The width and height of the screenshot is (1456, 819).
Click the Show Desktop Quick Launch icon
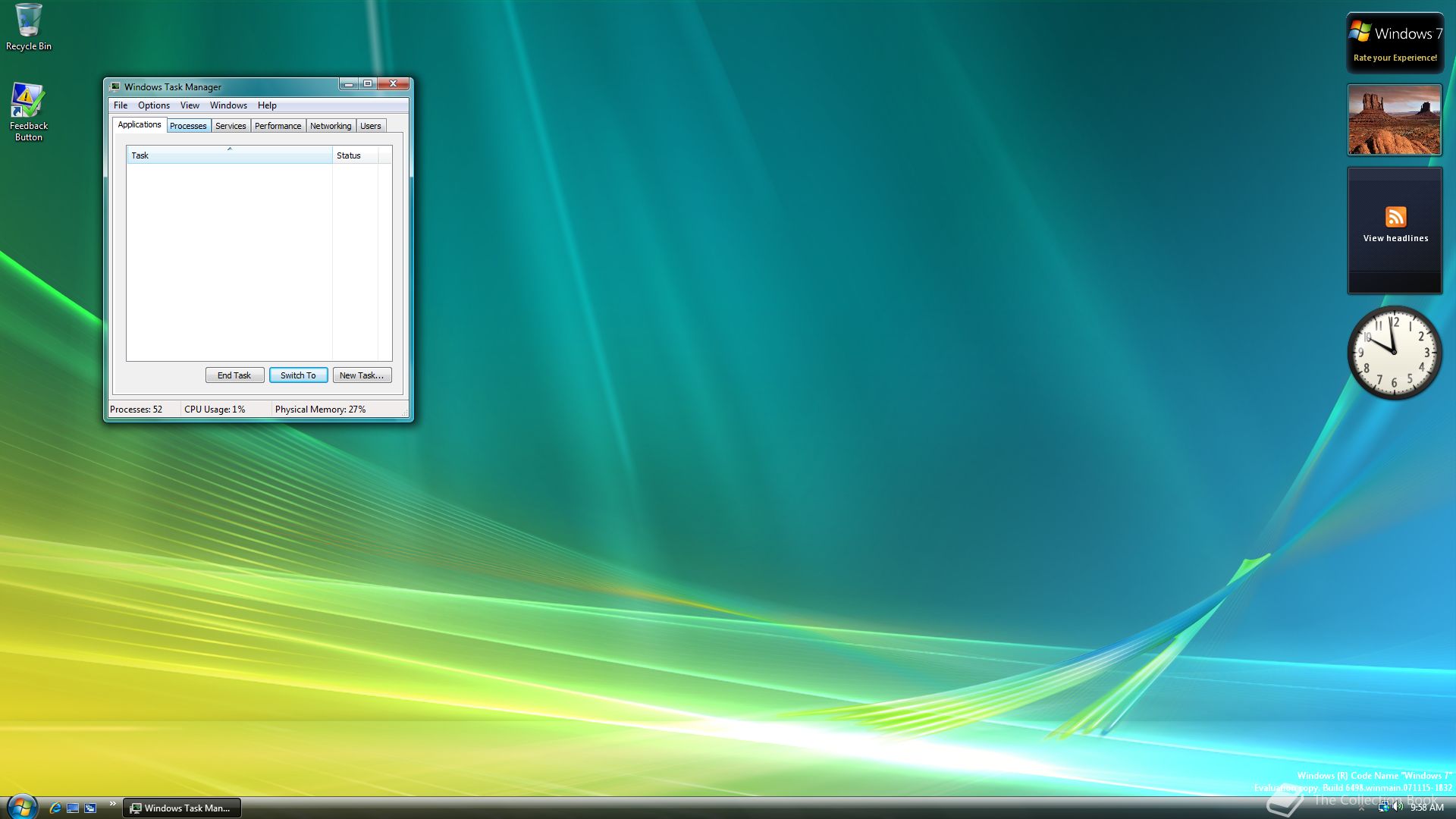click(73, 808)
